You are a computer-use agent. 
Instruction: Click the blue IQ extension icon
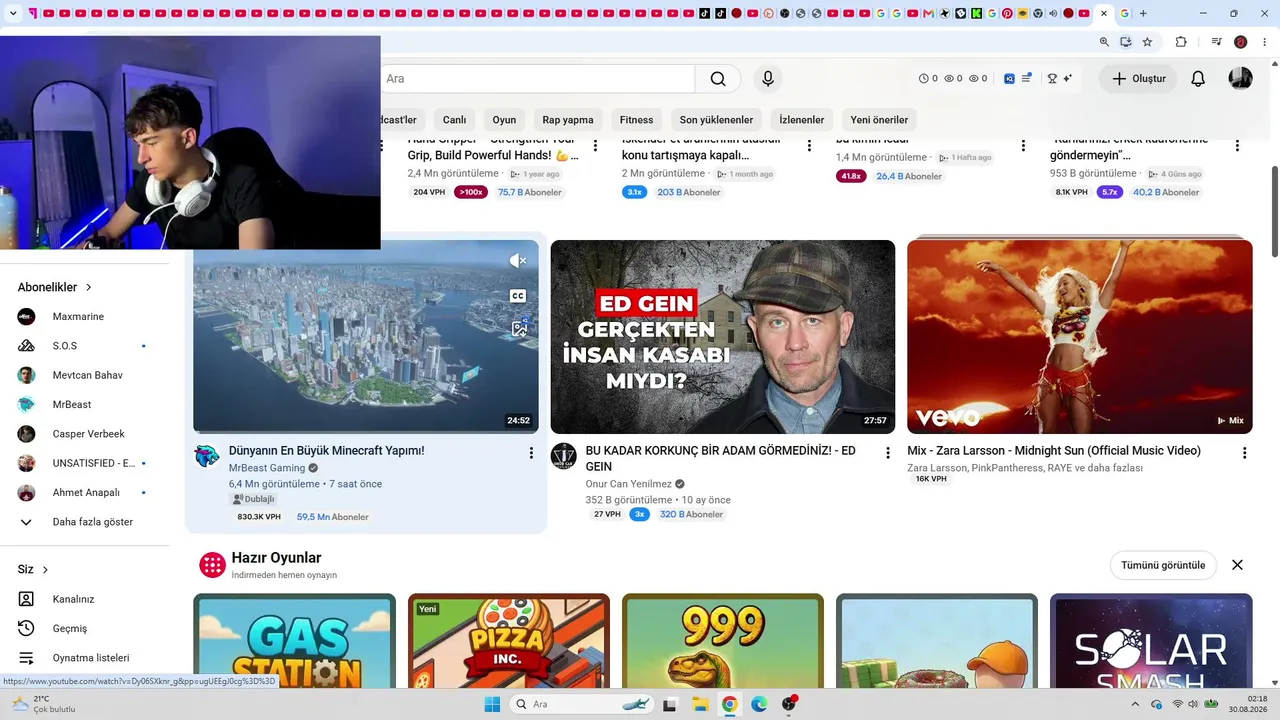click(x=1010, y=79)
